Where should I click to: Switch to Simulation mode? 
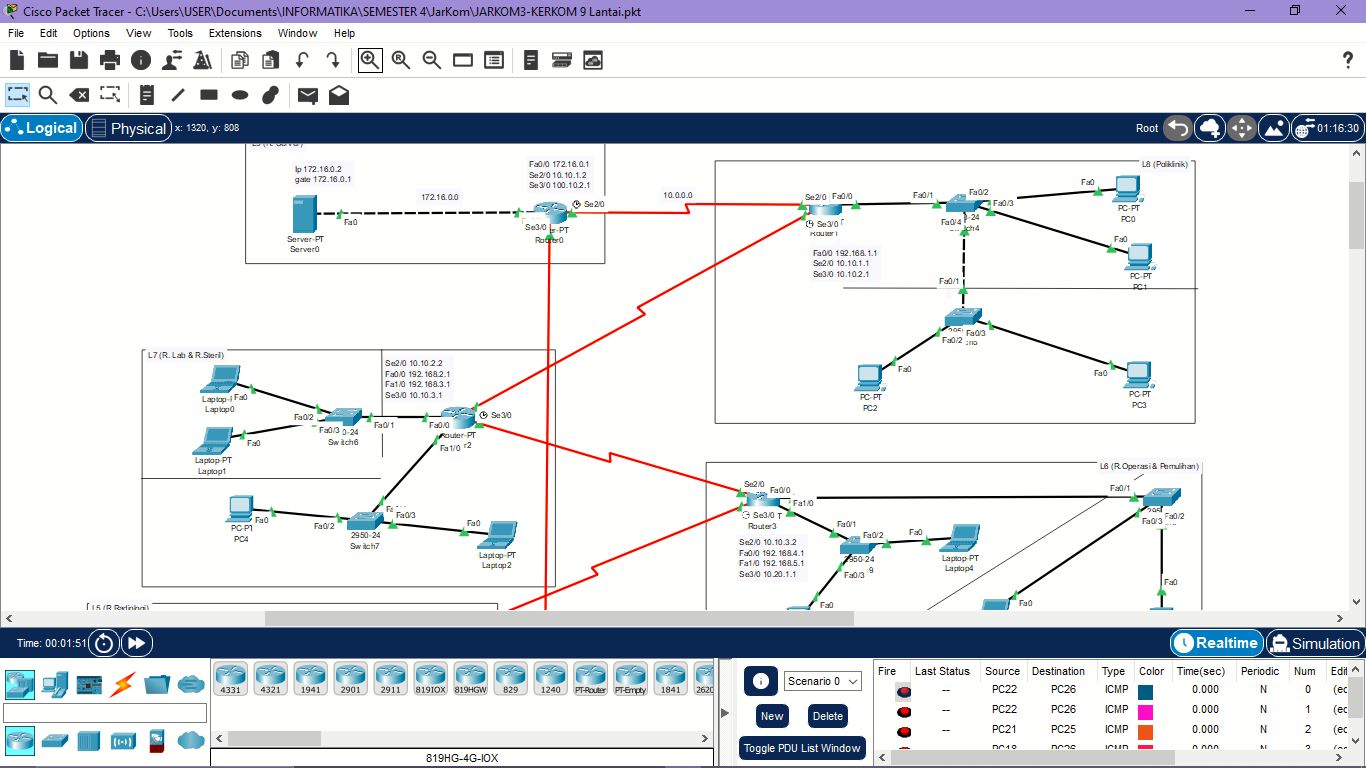pyautogui.click(x=1315, y=643)
